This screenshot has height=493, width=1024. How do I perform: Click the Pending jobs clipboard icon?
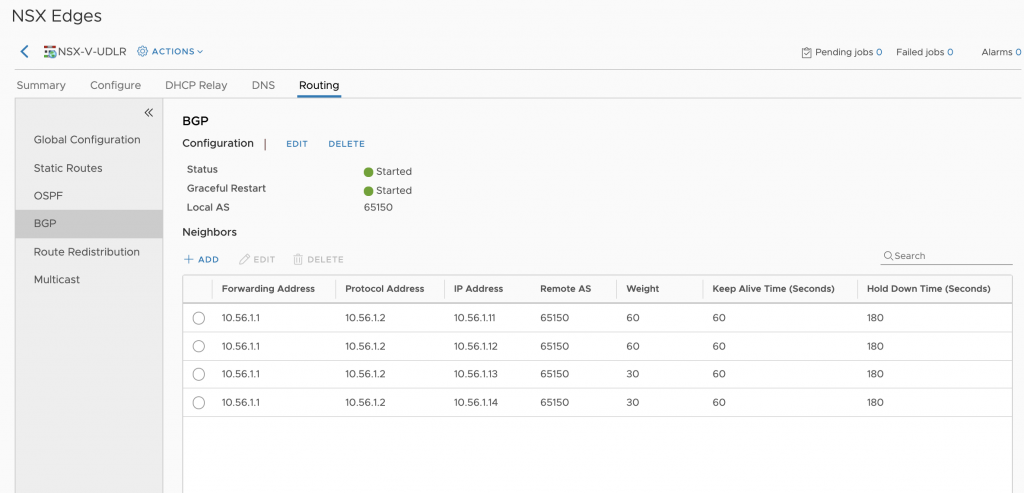pyautogui.click(x=807, y=52)
